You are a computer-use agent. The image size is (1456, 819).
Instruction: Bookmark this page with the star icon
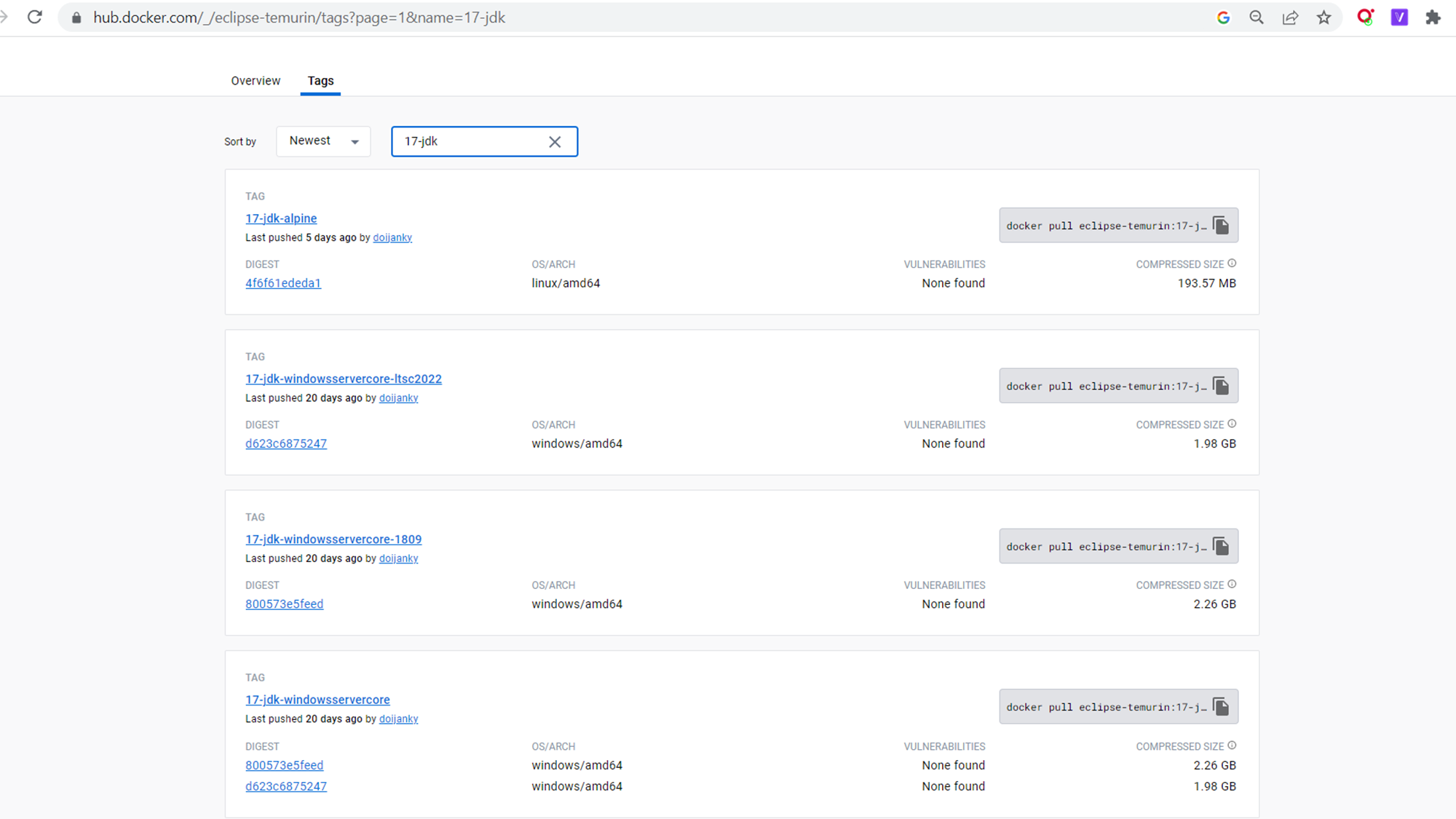[1324, 17]
